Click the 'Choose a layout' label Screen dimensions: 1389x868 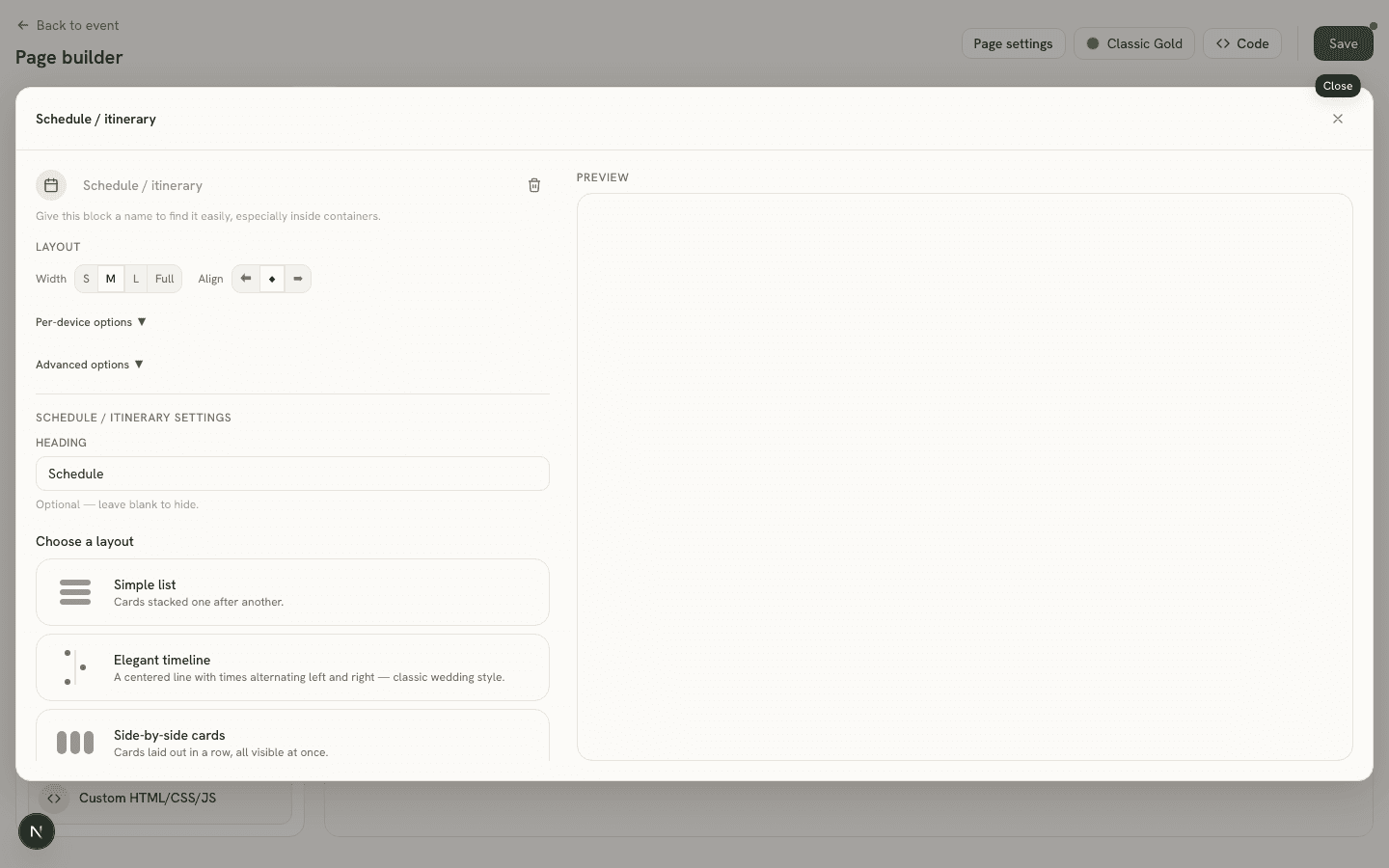click(85, 541)
